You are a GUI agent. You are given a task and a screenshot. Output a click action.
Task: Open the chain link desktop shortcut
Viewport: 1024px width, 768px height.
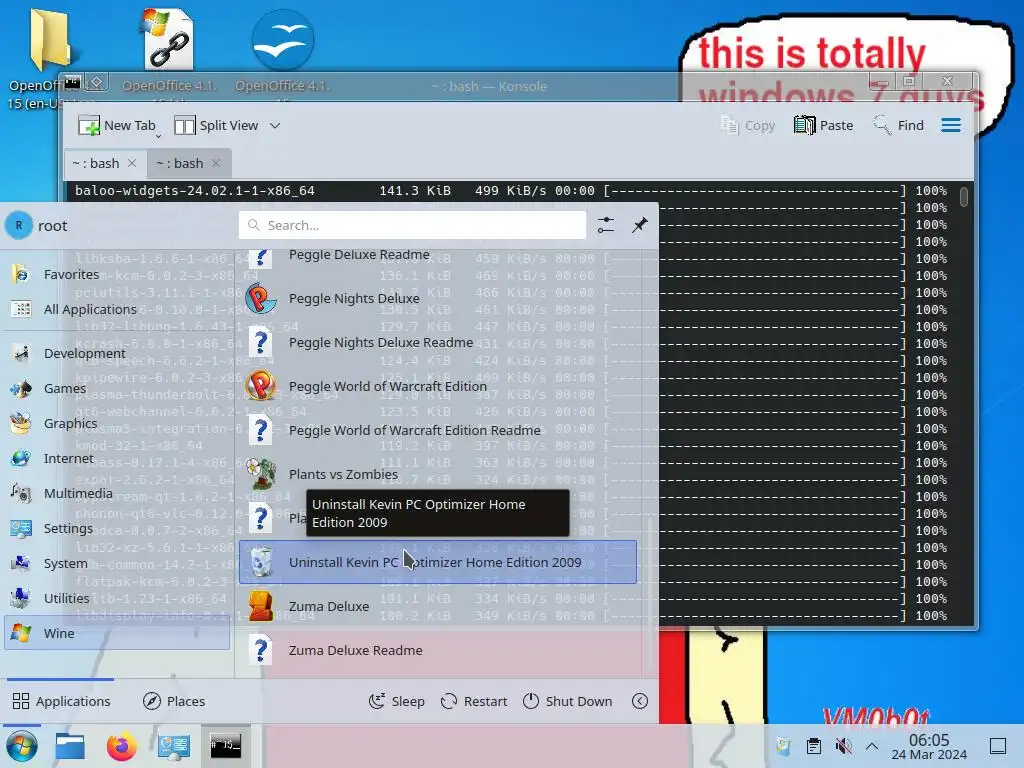168,39
